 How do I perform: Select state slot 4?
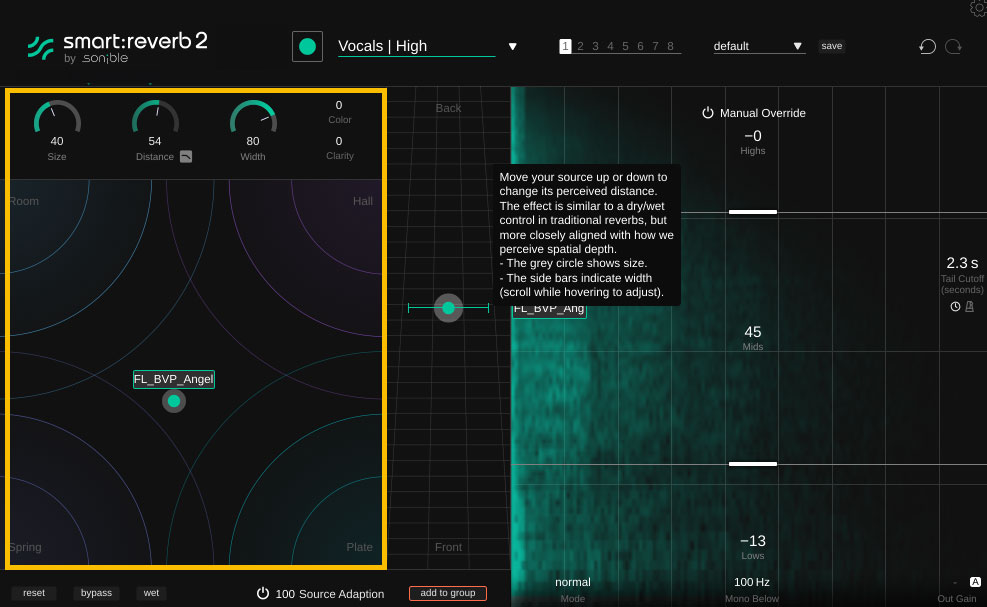611,46
